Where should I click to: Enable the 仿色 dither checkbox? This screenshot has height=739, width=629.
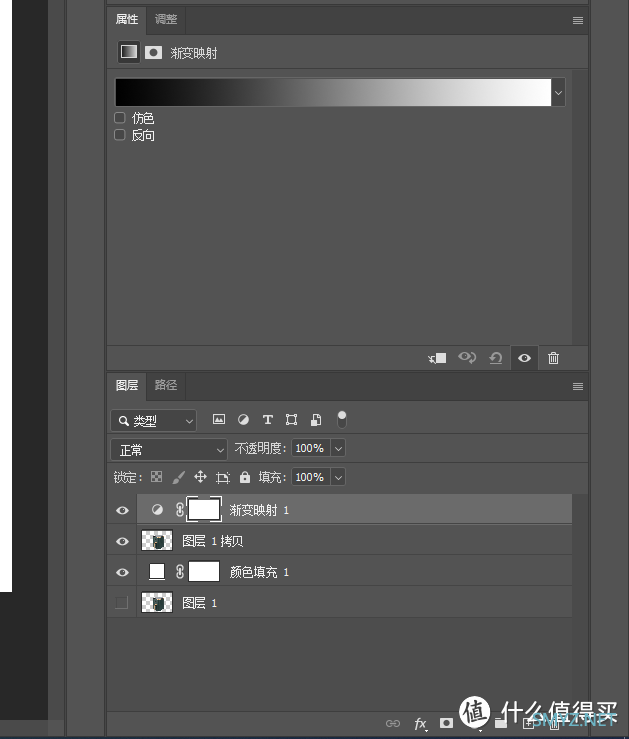pos(120,117)
